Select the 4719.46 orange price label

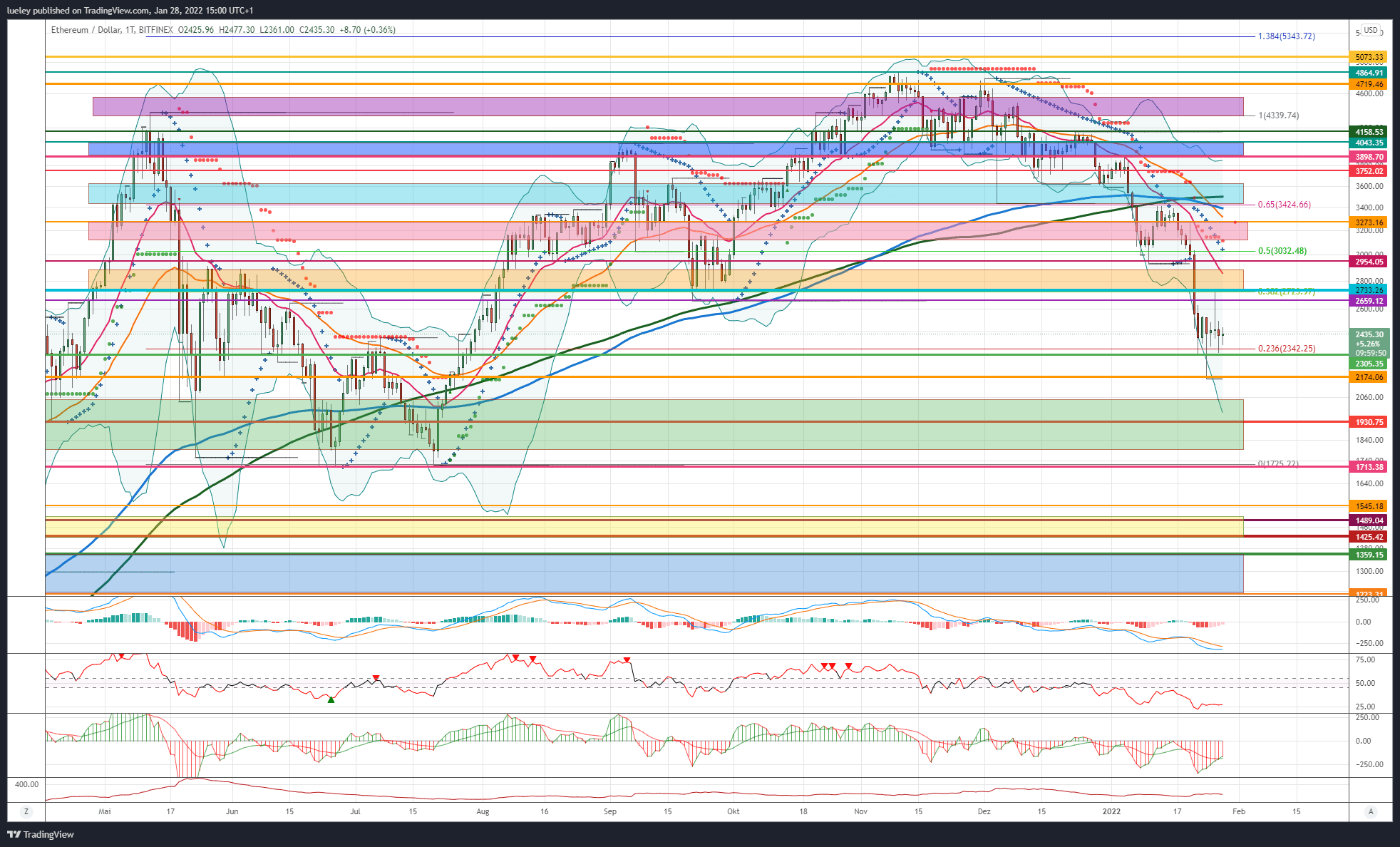(x=1369, y=84)
